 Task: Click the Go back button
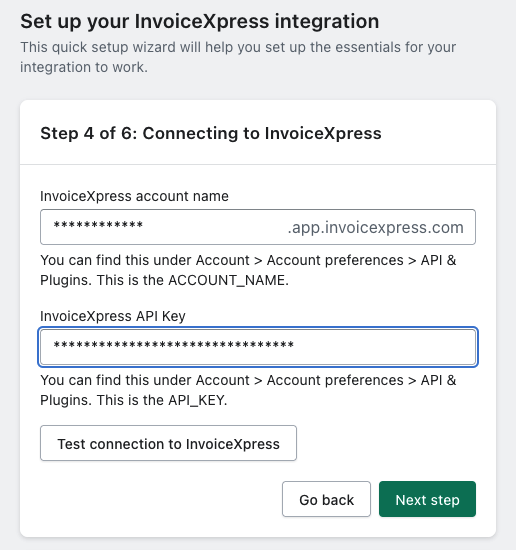point(326,499)
